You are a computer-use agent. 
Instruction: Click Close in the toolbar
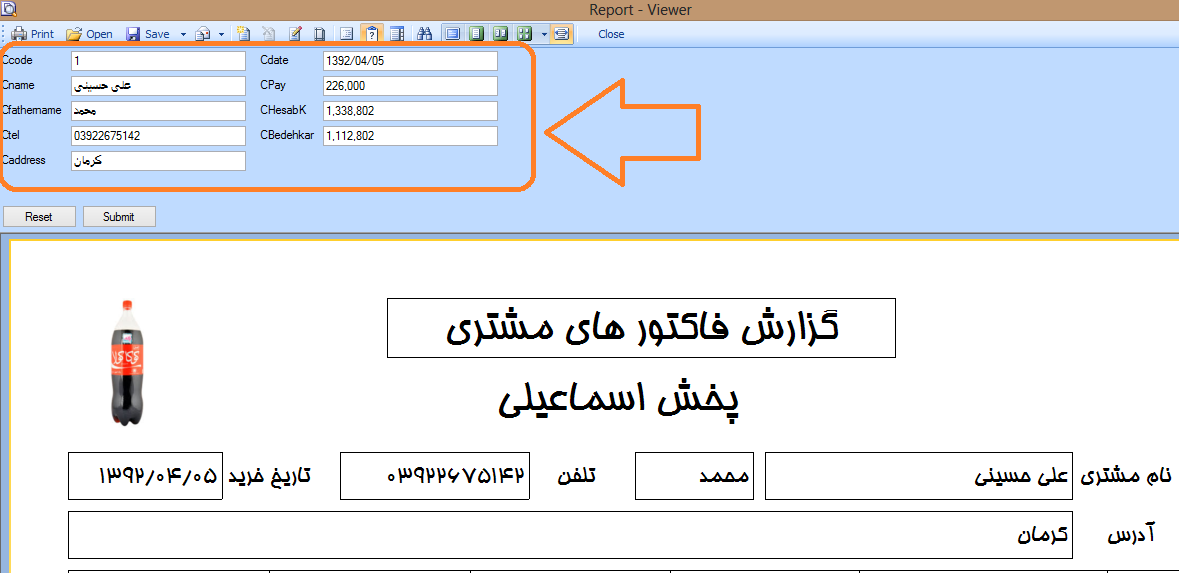(611, 34)
